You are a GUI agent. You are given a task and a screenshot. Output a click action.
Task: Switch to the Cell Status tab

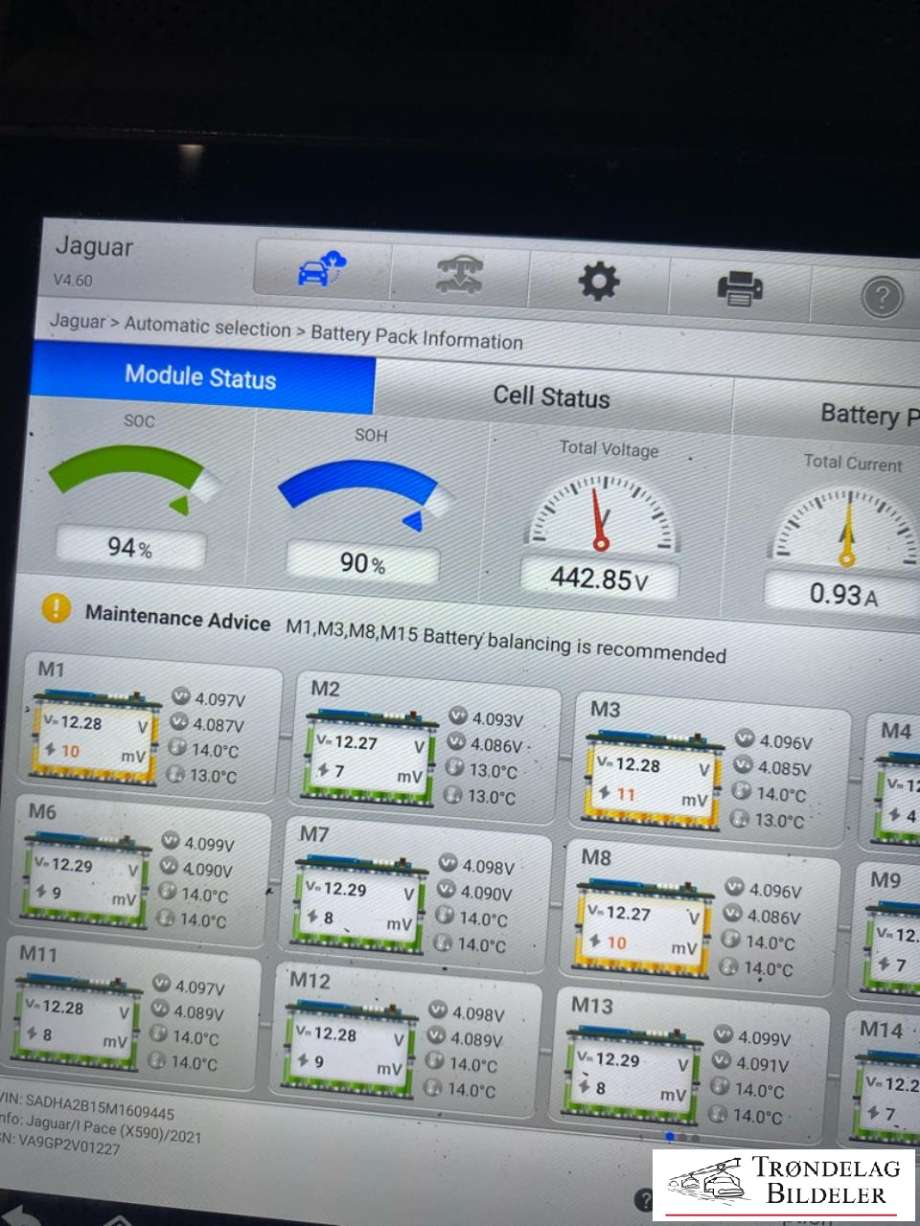552,397
